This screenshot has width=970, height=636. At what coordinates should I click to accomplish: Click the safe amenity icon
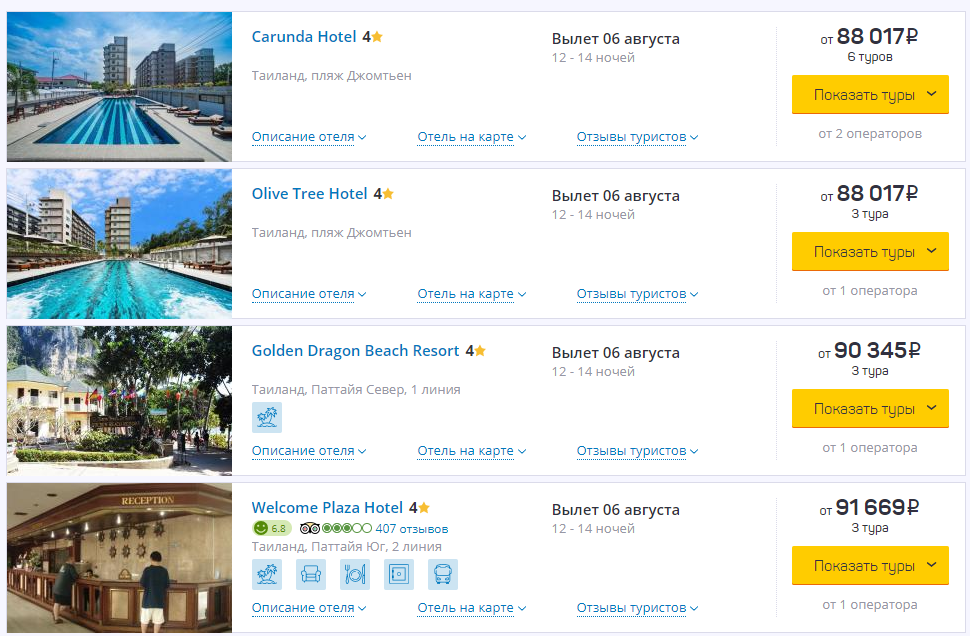point(399,574)
